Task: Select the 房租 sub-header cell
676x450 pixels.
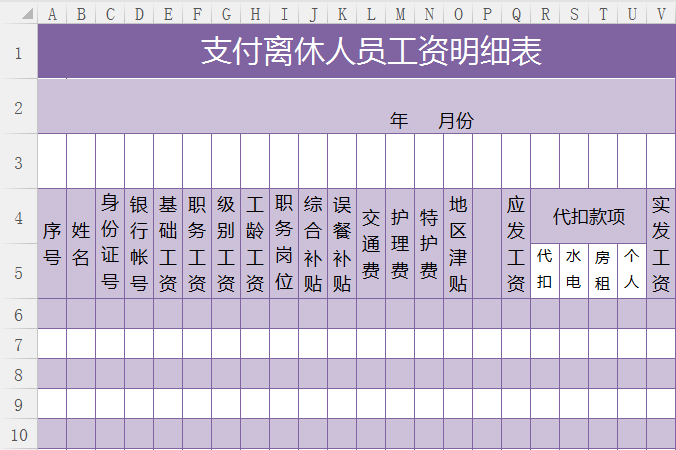Action: [x=603, y=270]
